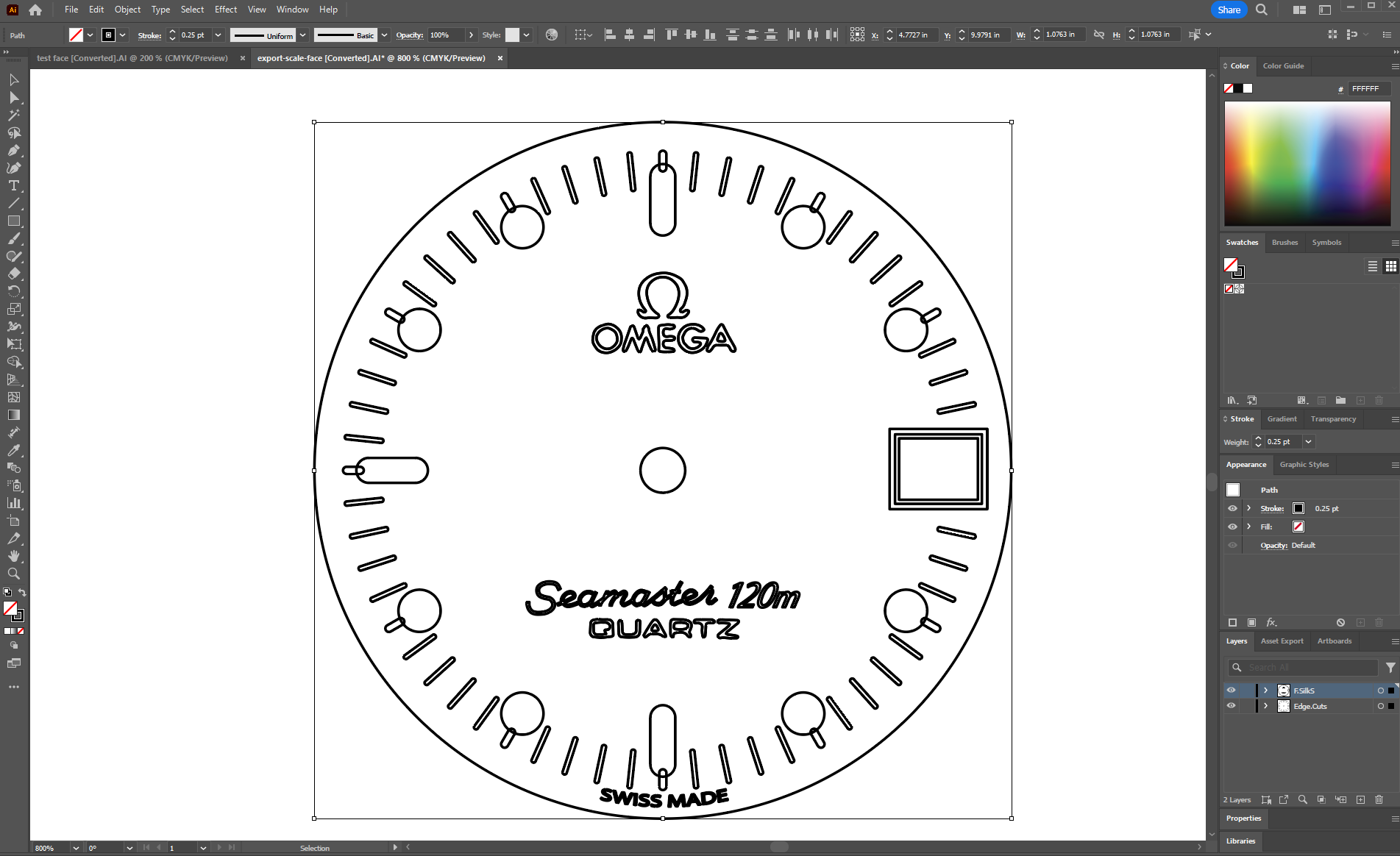Open the Recolor Artwork icon
This screenshot has height=856, width=1400.
pos(552,35)
